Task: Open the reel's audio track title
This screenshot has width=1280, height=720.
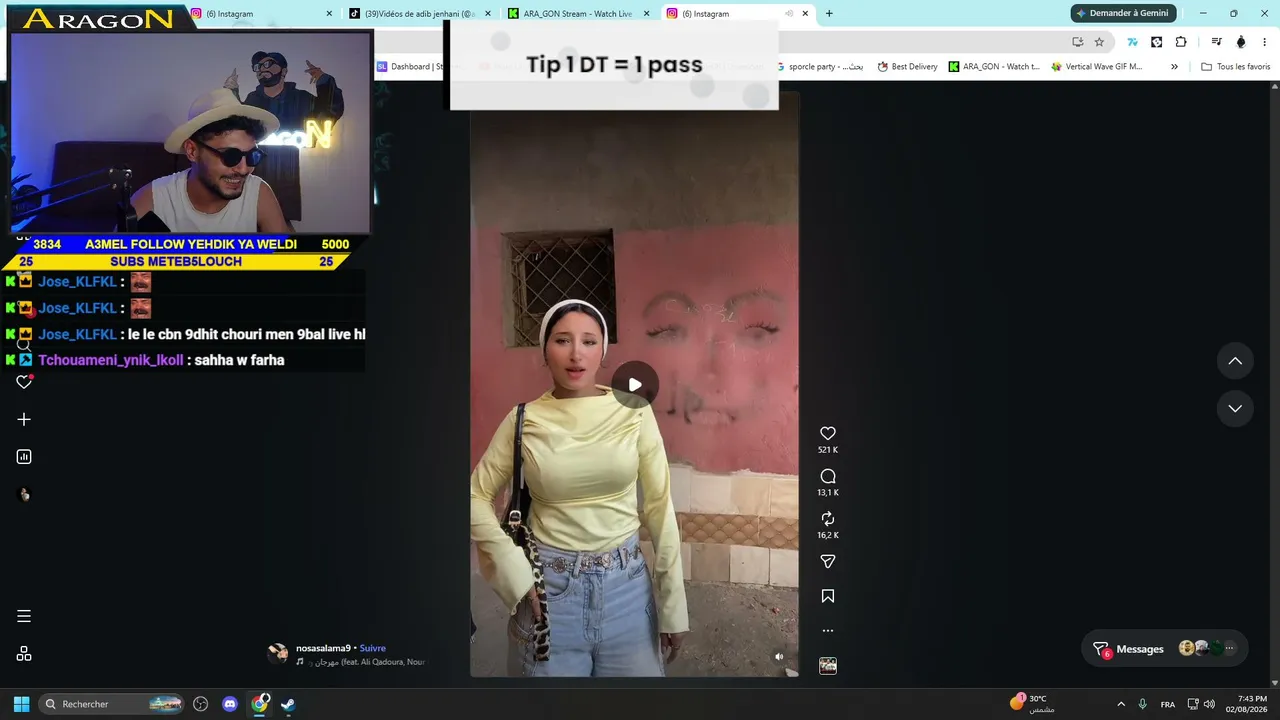Action: point(367,662)
